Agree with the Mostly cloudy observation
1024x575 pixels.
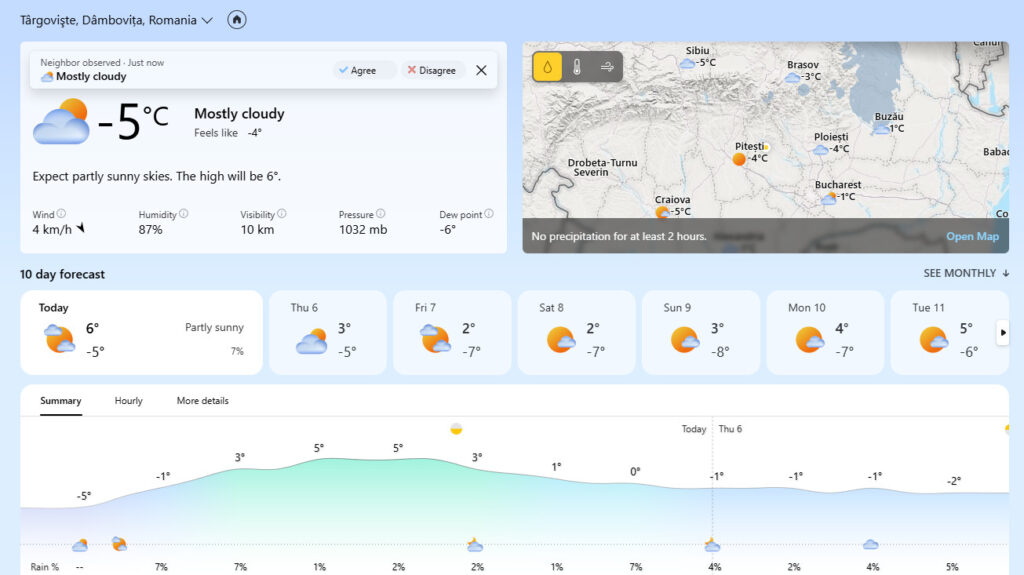tap(365, 70)
